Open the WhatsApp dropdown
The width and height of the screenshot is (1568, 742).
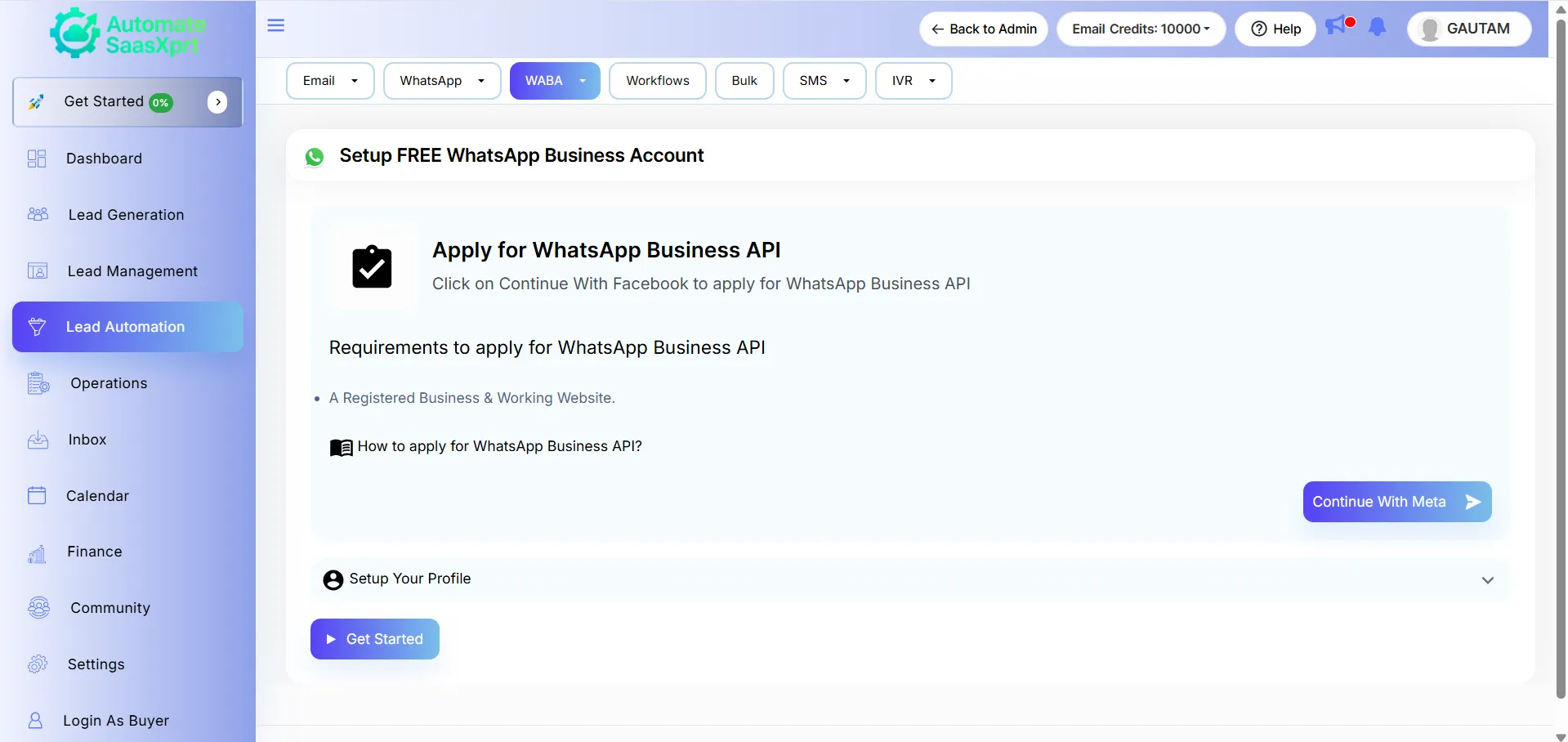click(442, 81)
